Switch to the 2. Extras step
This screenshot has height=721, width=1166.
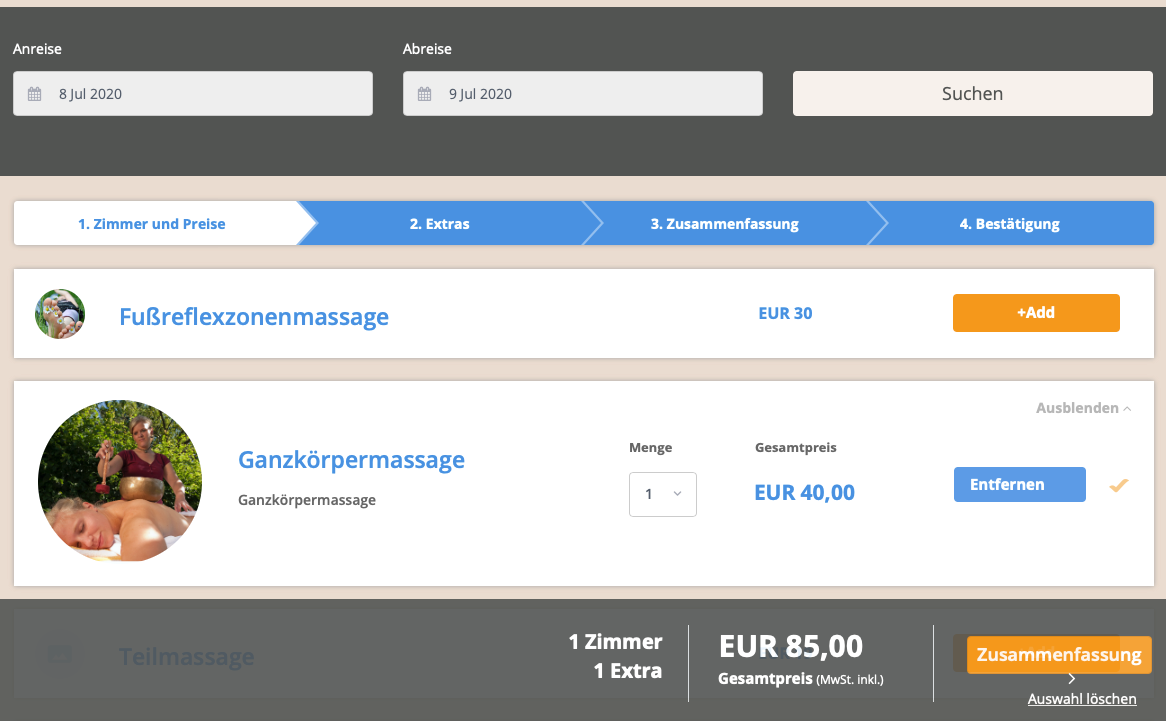439,224
